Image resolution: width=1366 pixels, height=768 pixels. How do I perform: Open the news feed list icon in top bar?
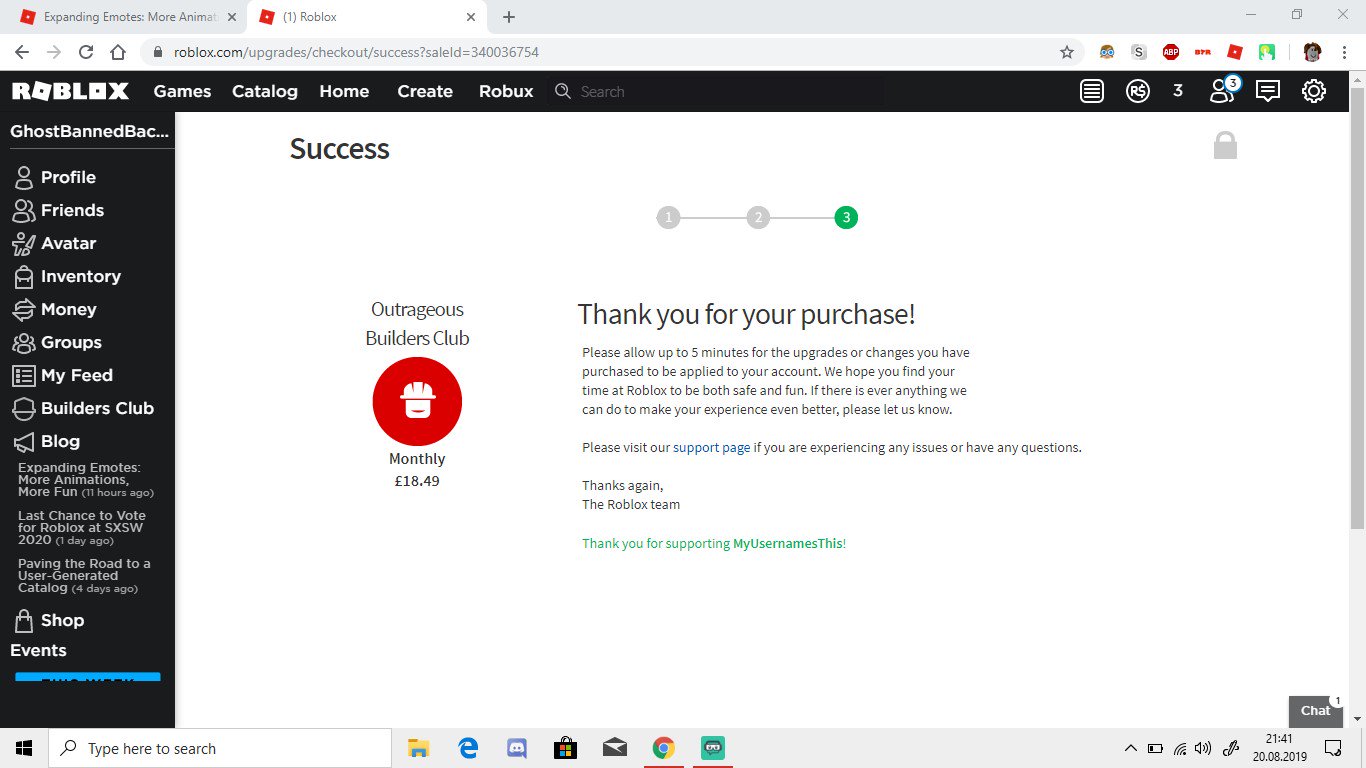tap(1092, 91)
